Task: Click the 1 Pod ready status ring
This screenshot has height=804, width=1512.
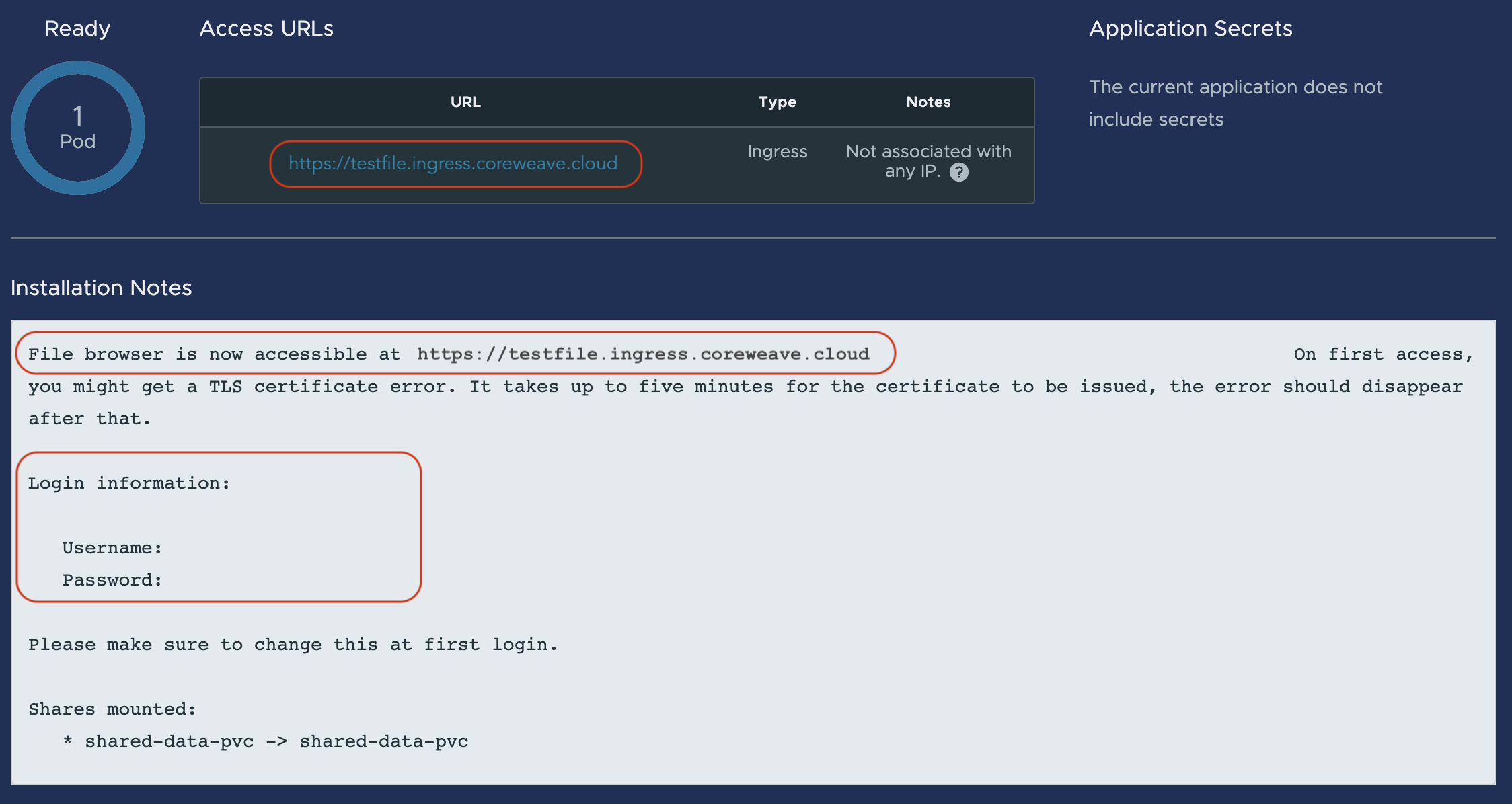Action: pos(78,128)
